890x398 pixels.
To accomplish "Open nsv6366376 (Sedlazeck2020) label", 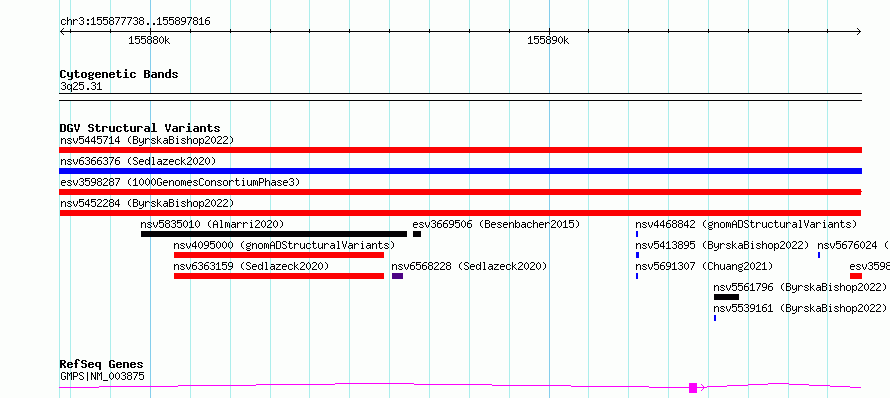I will (138, 161).
